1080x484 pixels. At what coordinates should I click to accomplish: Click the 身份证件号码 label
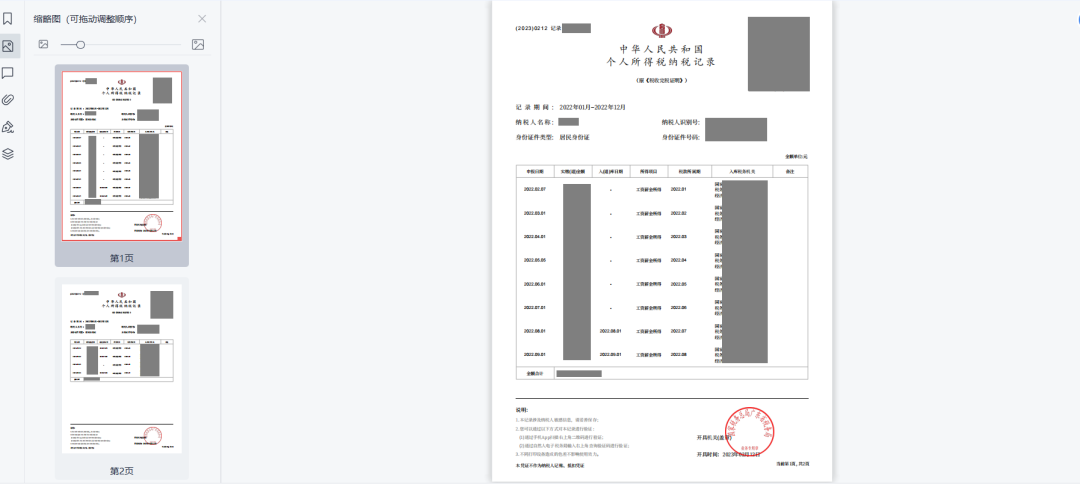click(x=681, y=138)
